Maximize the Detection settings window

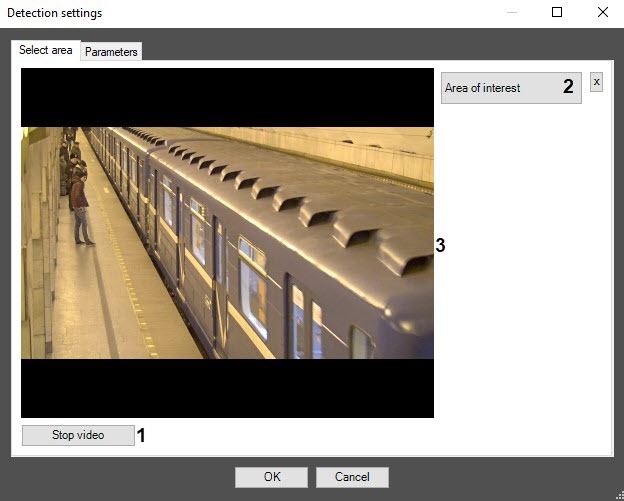coord(557,13)
